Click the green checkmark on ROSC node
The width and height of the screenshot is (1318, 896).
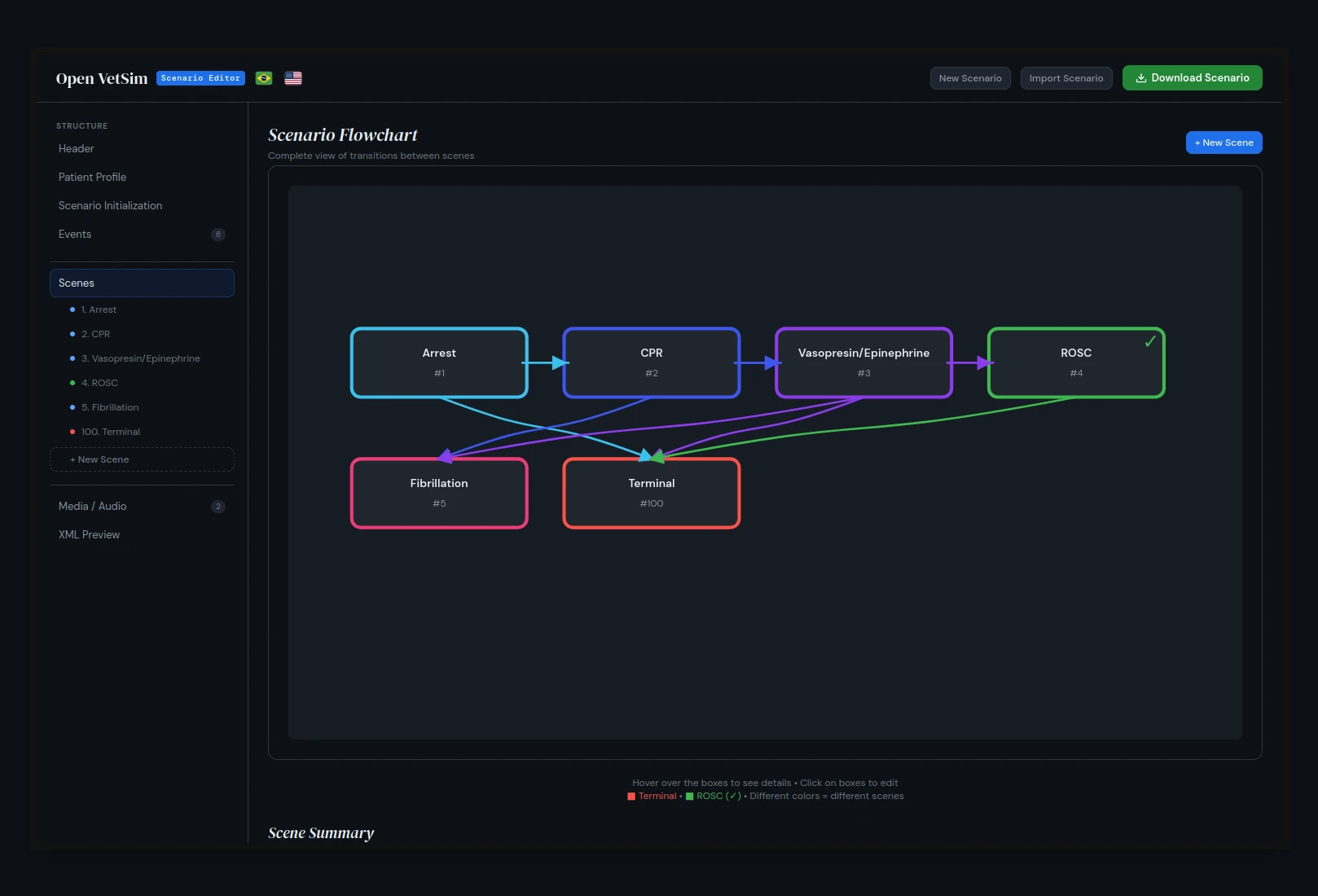pyautogui.click(x=1149, y=342)
